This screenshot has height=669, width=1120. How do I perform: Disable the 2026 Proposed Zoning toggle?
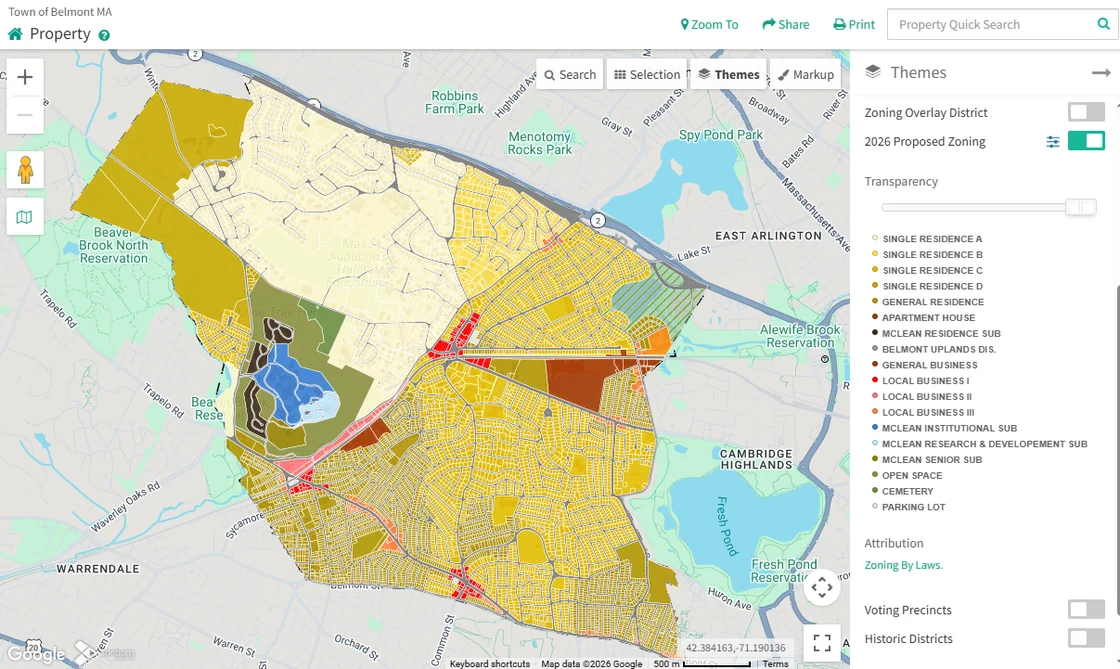[x=1086, y=141]
